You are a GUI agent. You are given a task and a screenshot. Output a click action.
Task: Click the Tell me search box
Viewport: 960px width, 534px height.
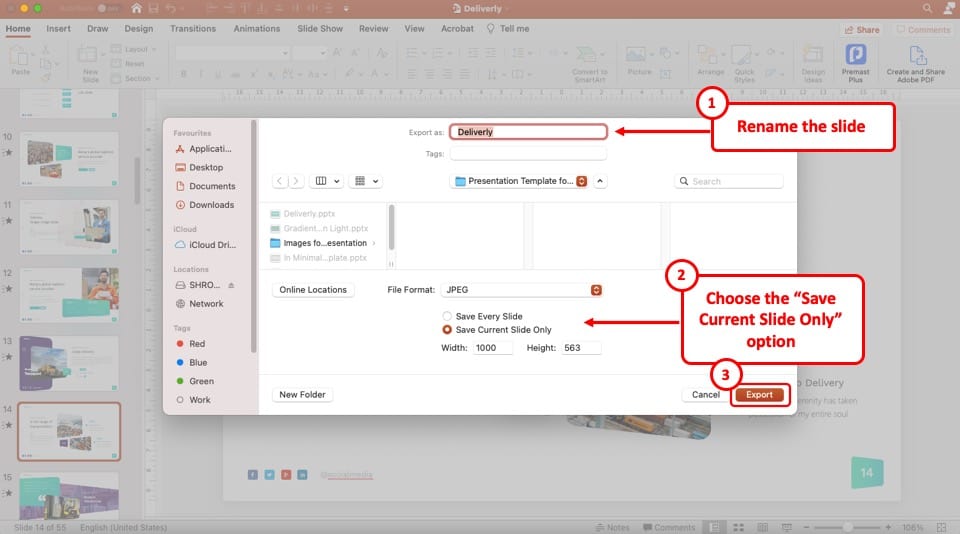(x=508, y=29)
